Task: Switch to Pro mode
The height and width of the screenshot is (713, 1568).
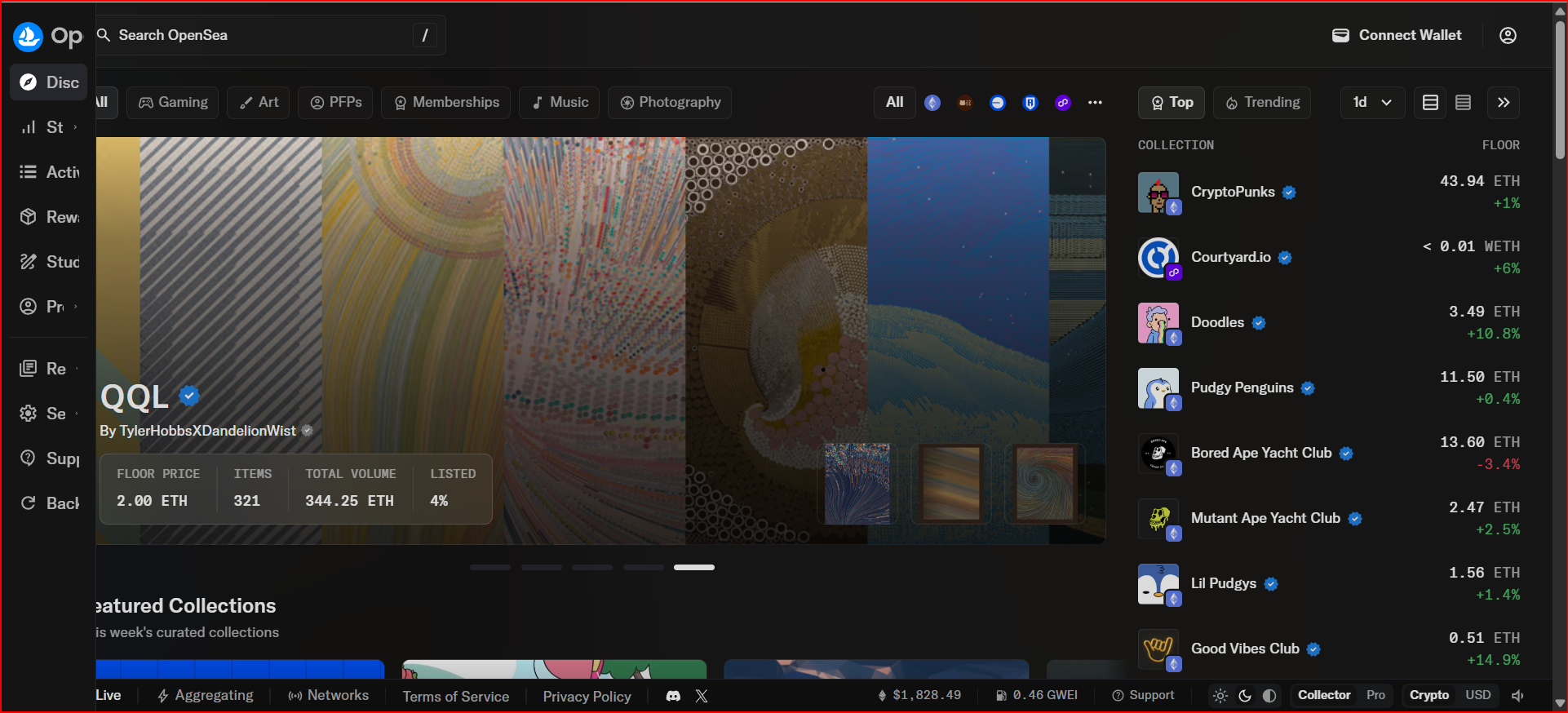Action: (x=1375, y=695)
